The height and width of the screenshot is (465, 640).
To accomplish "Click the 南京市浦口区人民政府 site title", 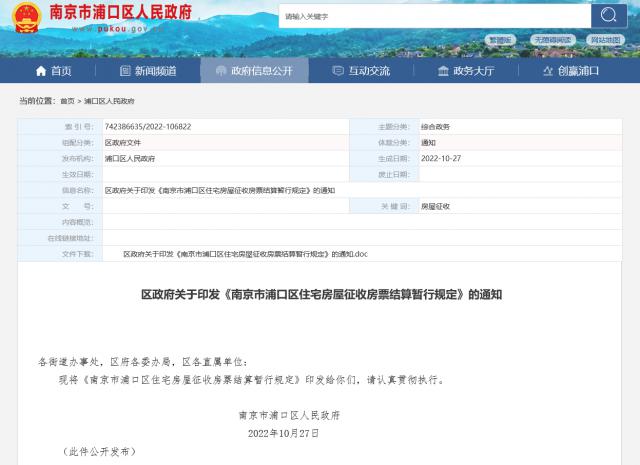I will coord(120,13).
